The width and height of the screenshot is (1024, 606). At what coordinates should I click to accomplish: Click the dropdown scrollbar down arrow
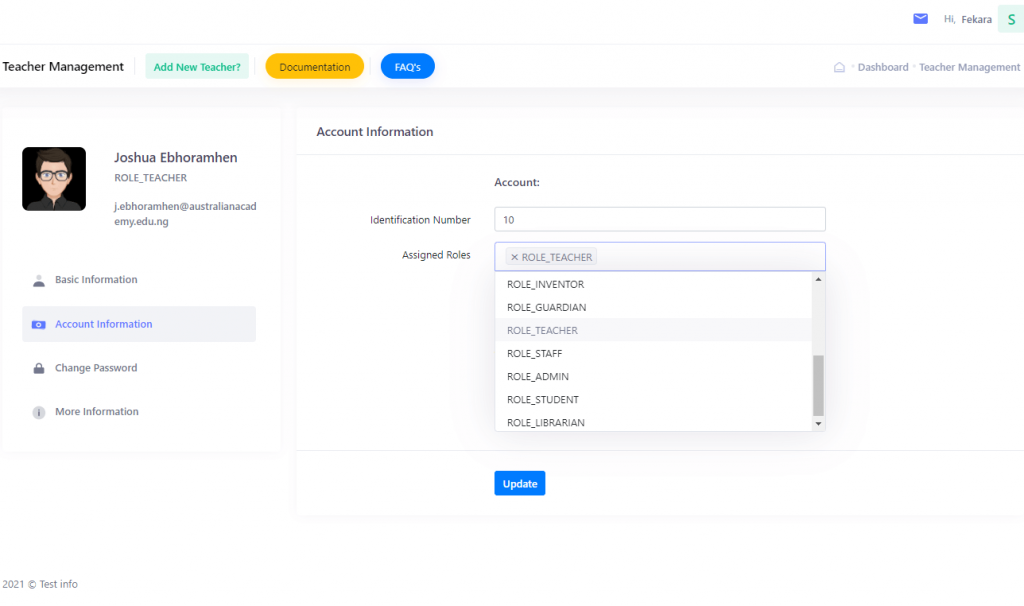[x=819, y=424]
